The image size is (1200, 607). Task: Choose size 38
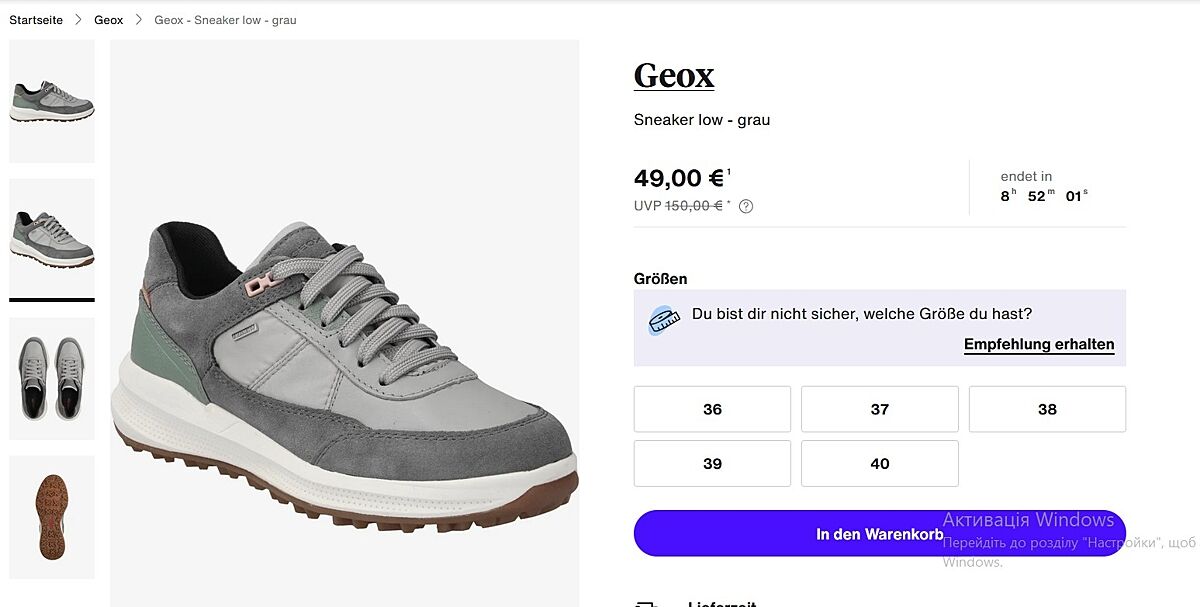[1047, 409]
